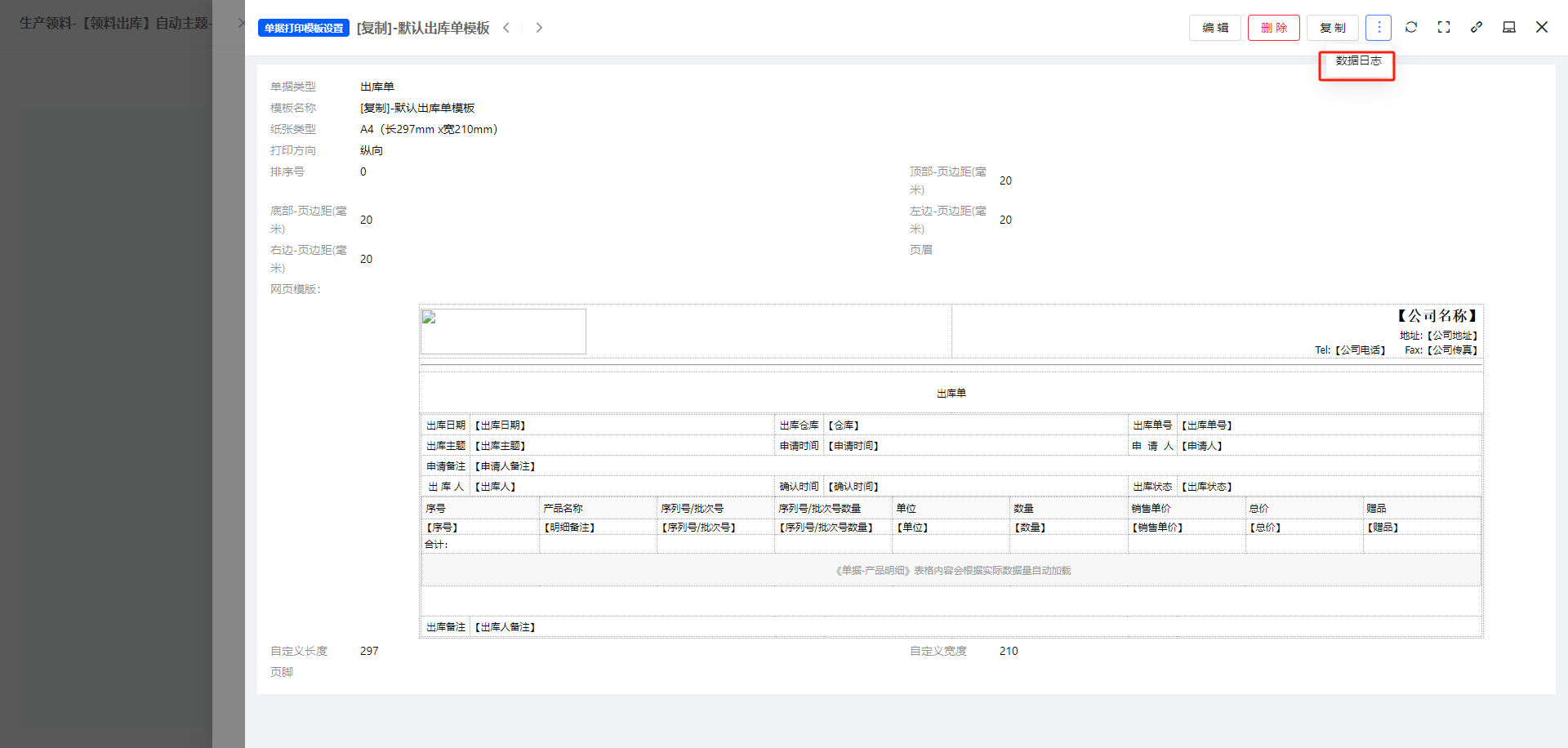Click the 纸张类型 value A4 text
The height and width of the screenshot is (748, 1568).
pos(429,129)
